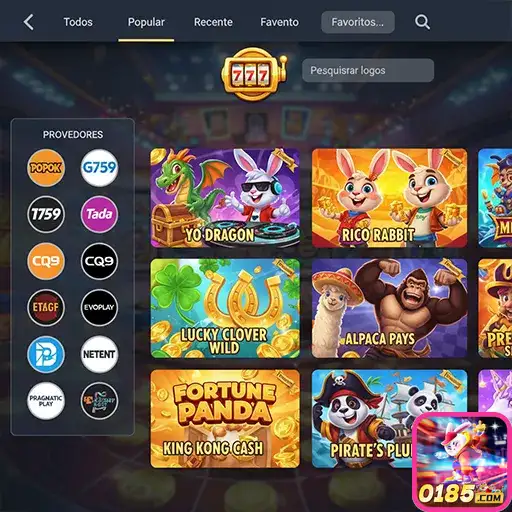Select the Evoplay provider logo
Viewport: 512px width, 512px height.
point(99,307)
